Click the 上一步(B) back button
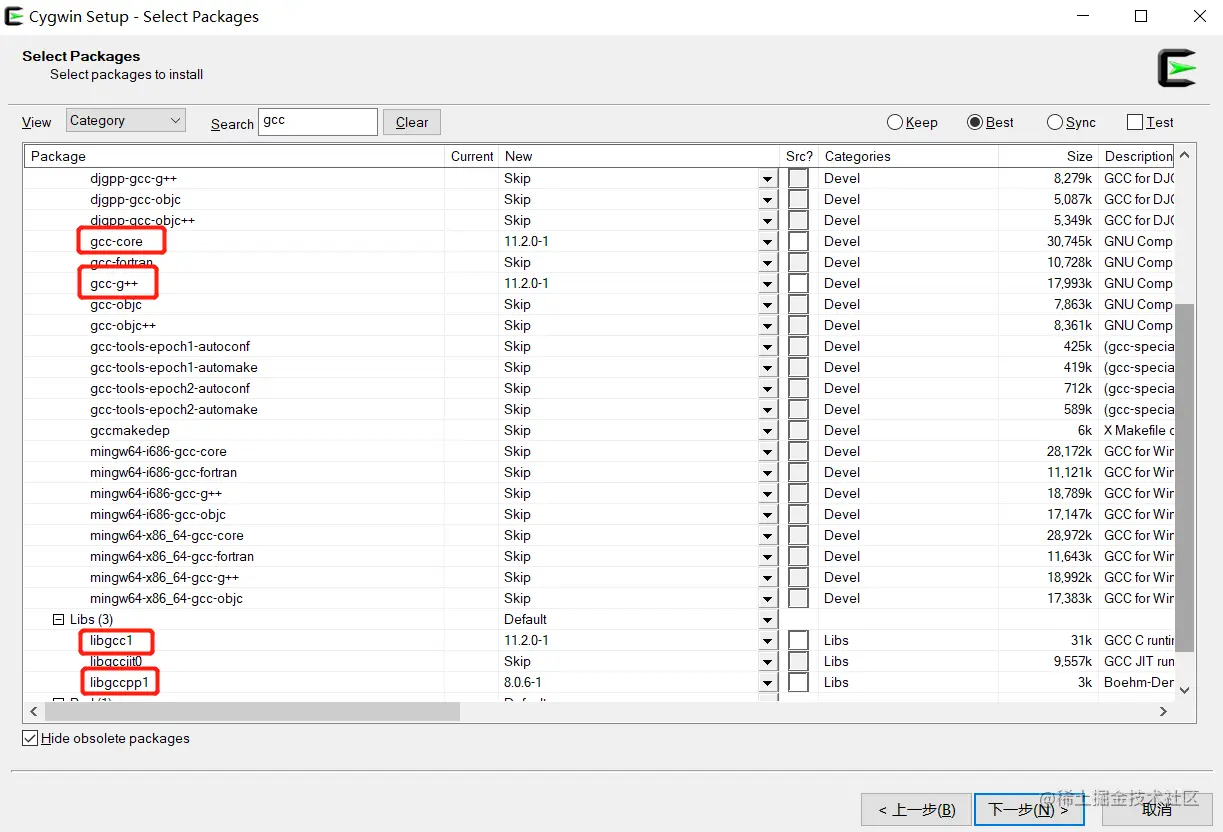This screenshot has height=832, width=1223. click(x=917, y=809)
